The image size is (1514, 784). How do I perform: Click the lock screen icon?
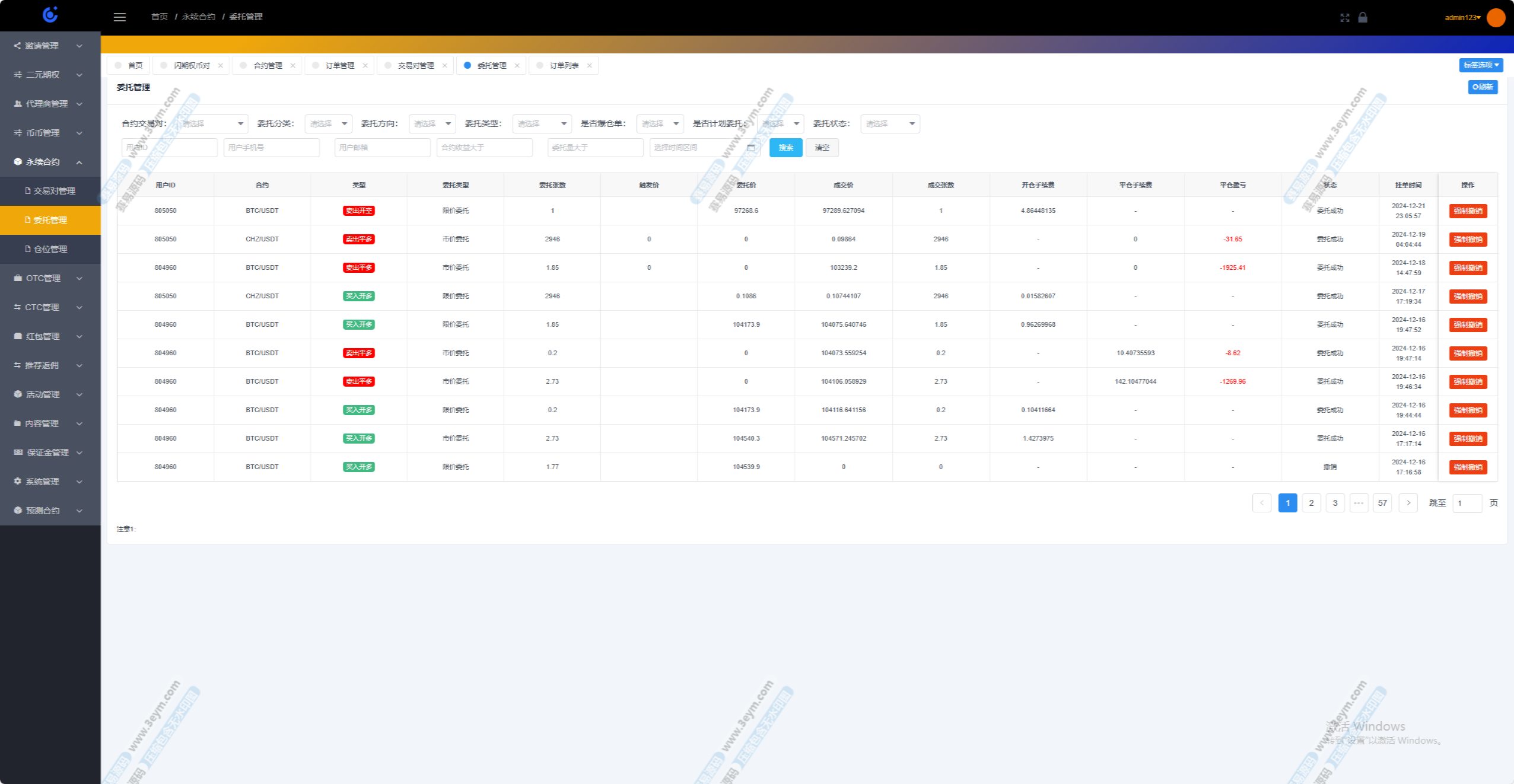[x=1363, y=18]
